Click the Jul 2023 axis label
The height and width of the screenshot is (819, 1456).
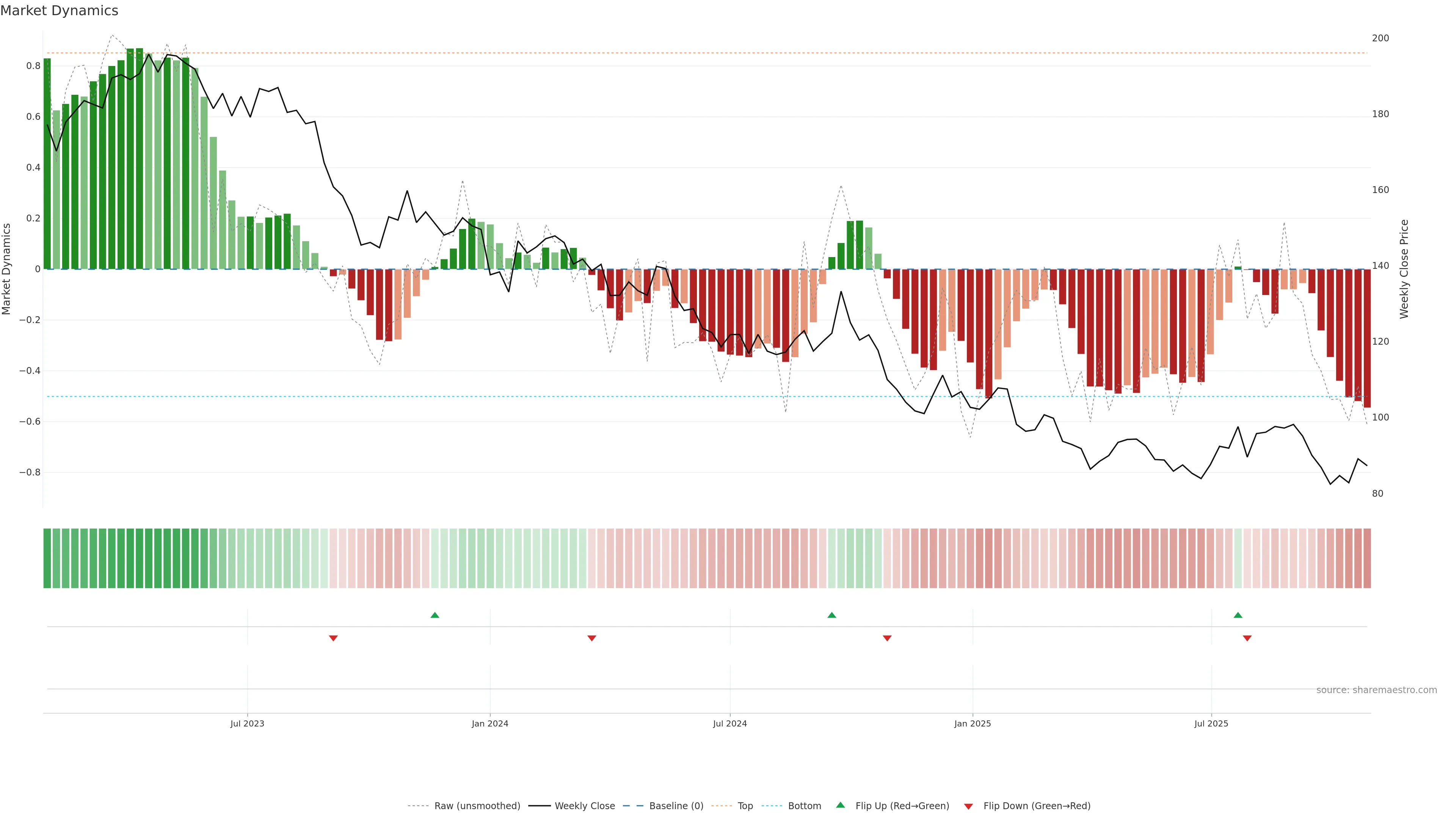247,723
